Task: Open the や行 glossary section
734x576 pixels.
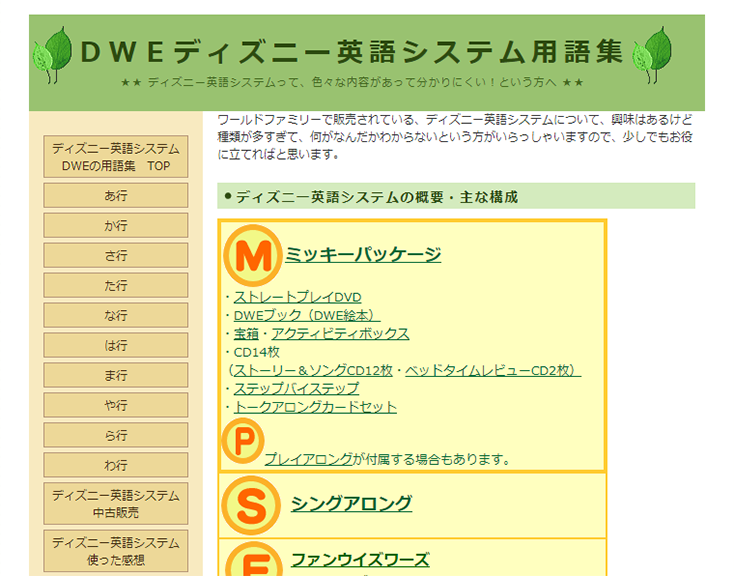Action: coord(116,405)
